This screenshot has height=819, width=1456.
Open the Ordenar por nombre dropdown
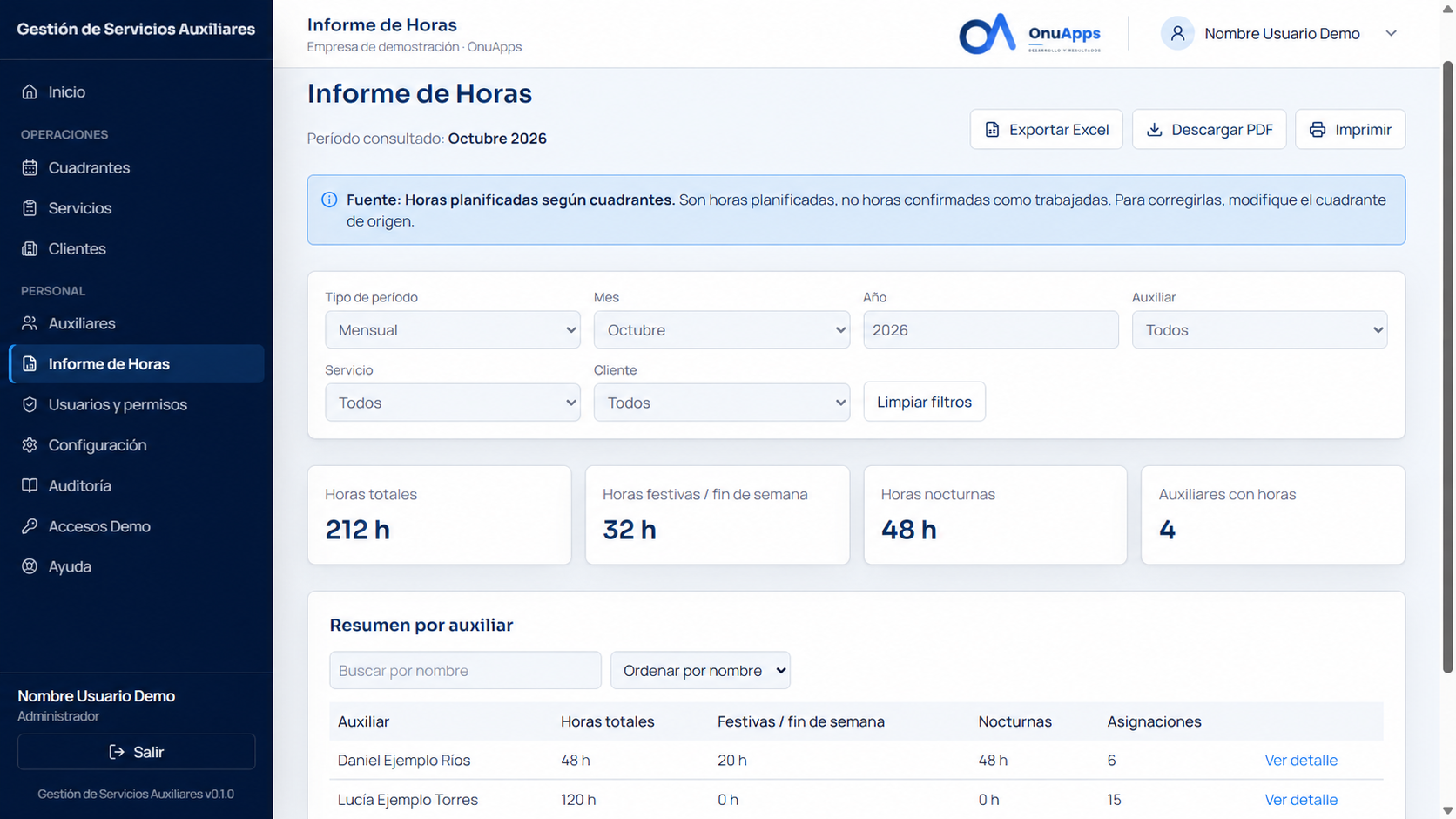[700, 671]
